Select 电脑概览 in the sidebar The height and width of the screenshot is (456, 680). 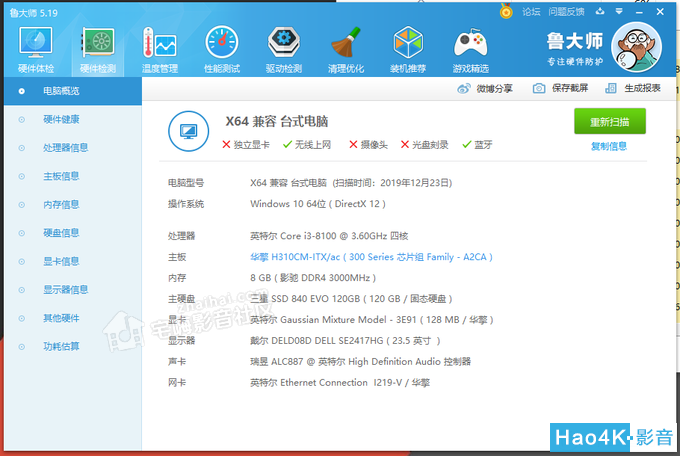click(73, 91)
